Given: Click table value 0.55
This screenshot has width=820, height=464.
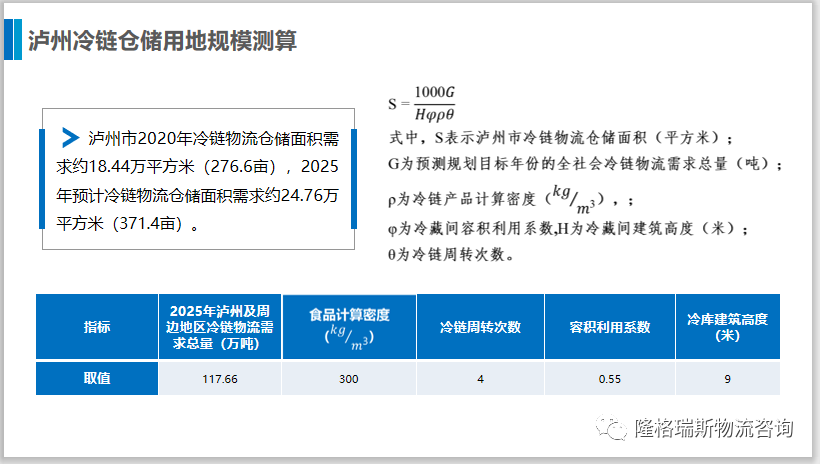Looking at the screenshot, I should (x=610, y=378).
